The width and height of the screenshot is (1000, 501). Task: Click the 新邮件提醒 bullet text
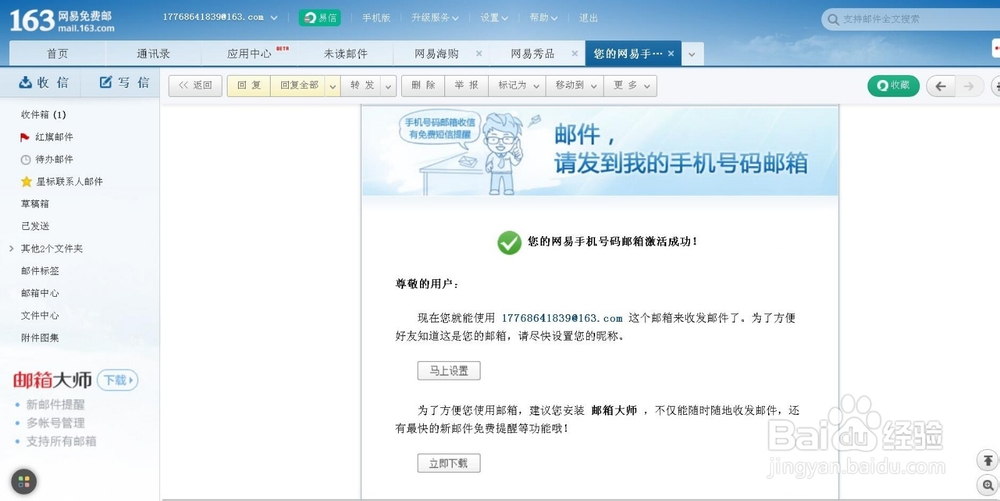pyautogui.click(x=55, y=405)
